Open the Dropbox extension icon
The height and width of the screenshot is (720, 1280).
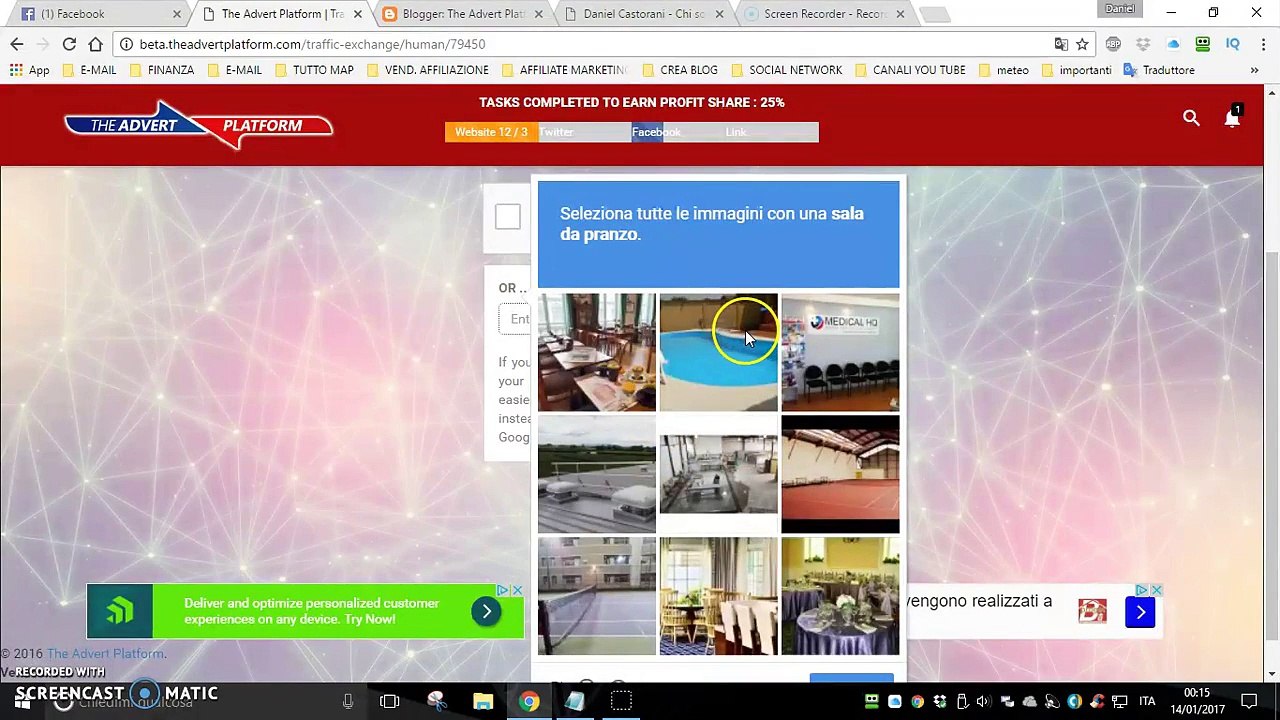pyautogui.click(x=1143, y=44)
